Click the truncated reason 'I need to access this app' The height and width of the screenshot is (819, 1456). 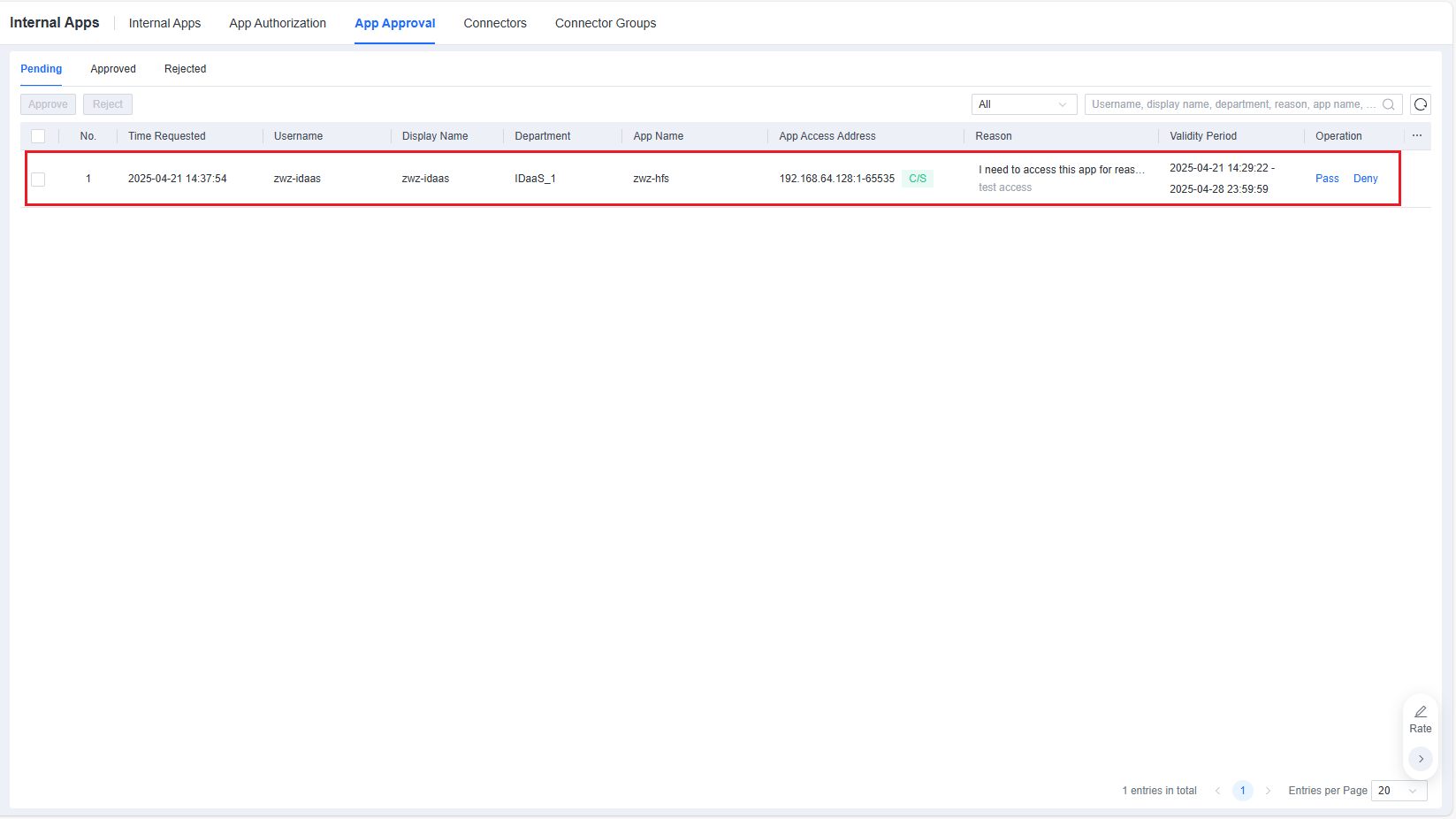(x=1062, y=170)
